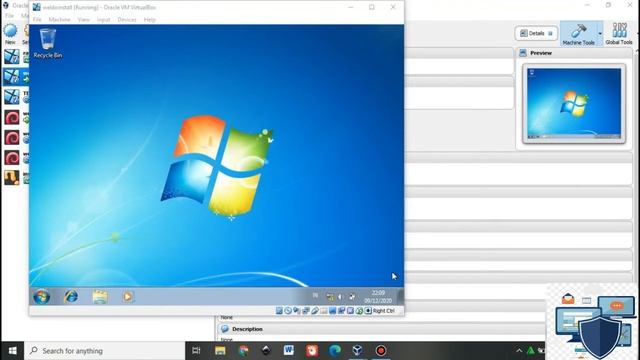
Task: Collapse the Preview section header
Action: [x=575, y=53]
